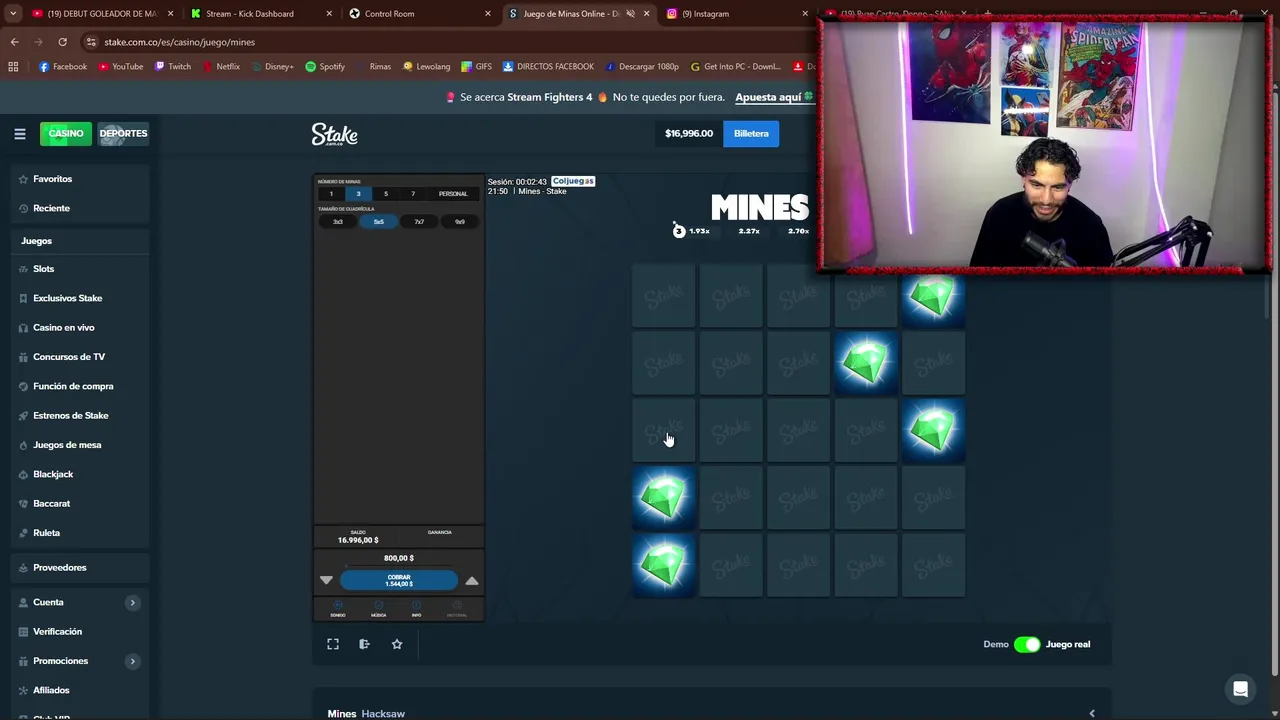Viewport: 1280px width, 720px height.
Task: Toggle the Música music icon
Action: click(x=378, y=608)
